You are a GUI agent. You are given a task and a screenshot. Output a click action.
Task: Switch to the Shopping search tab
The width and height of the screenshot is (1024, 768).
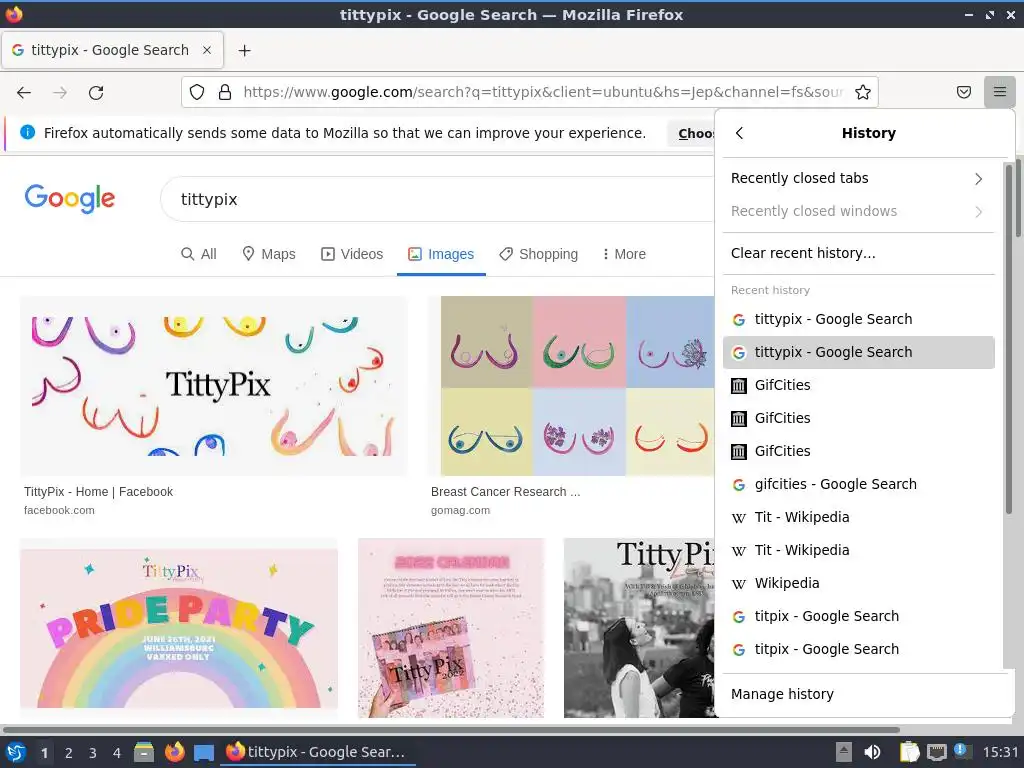(538, 254)
